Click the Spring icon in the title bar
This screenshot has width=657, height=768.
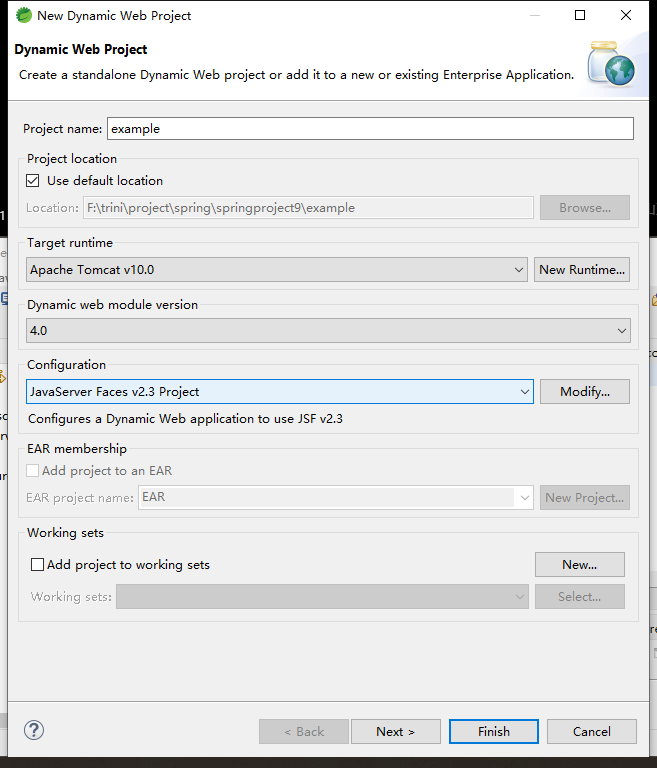click(23, 15)
